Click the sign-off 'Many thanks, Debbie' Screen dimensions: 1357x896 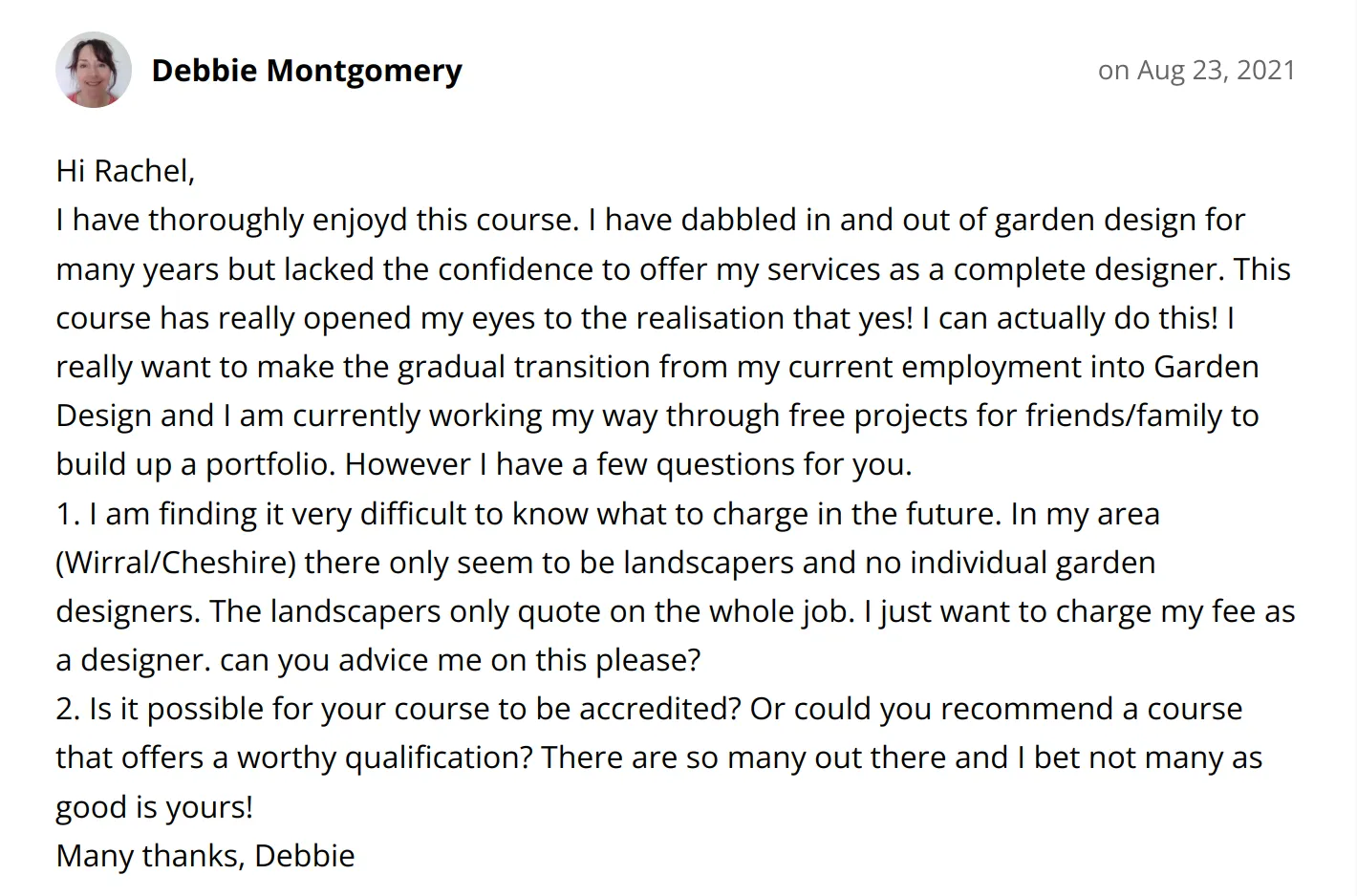(205, 856)
